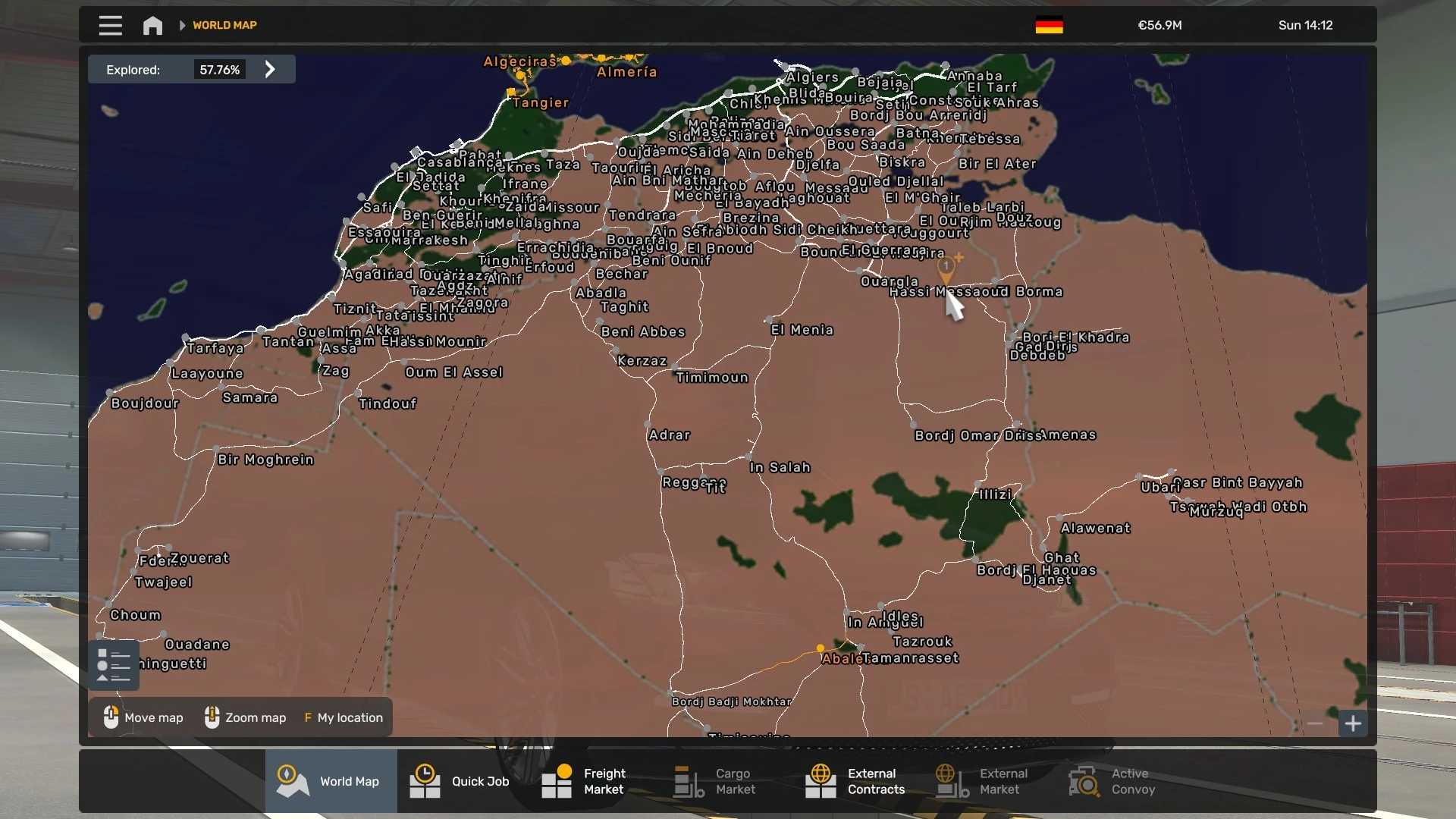The image size is (1456, 819).
Task: Open the map legend icon at bottom-left
Action: [x=113, y=665]
